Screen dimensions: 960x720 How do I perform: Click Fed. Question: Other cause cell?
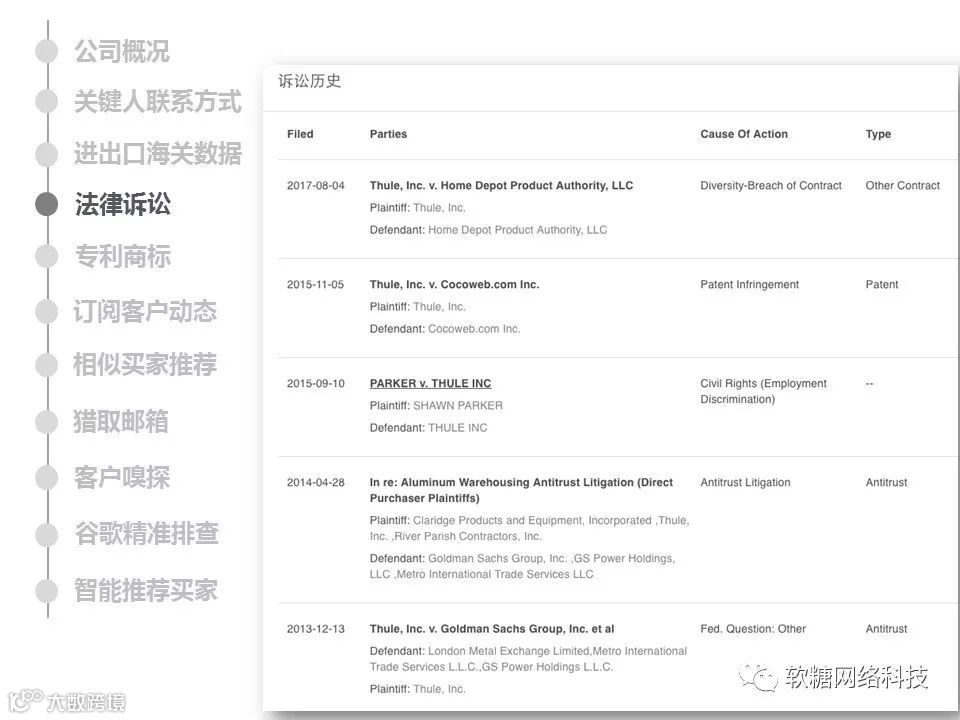coord(752,629)
